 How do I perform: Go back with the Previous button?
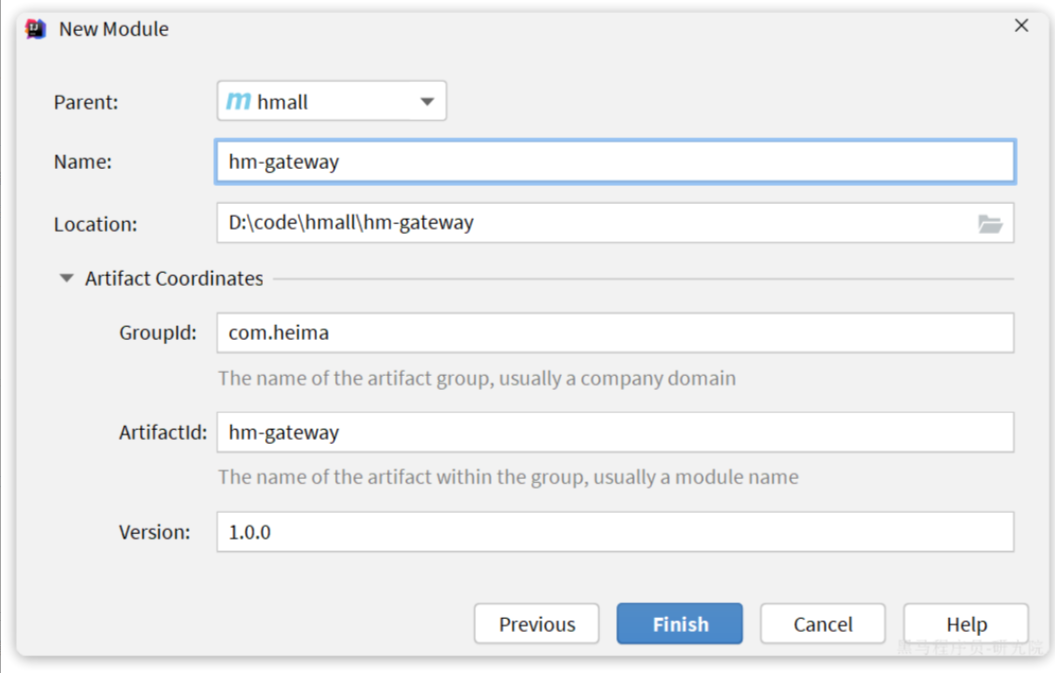537,624
